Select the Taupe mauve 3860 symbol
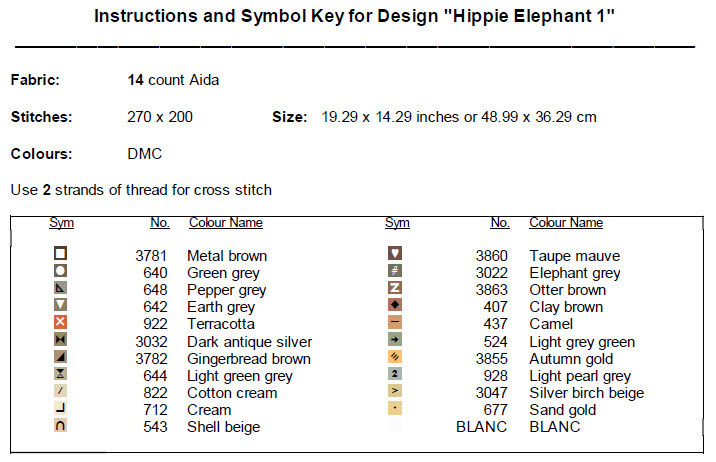The height and width of the screenshot is (462, 716). click(395, 254)
